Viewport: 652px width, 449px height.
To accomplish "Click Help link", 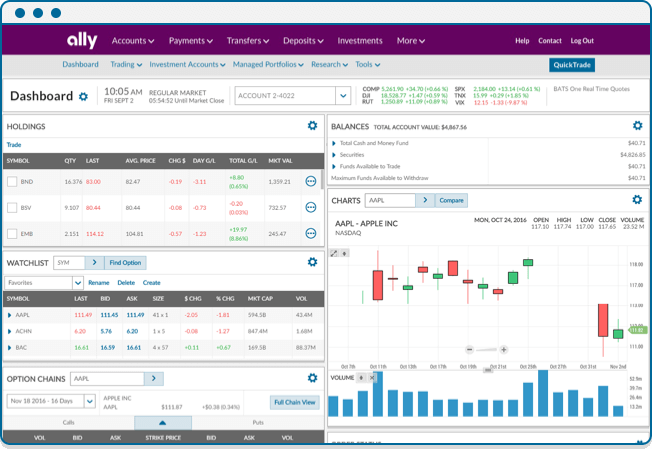I will [x=522, y=41].
